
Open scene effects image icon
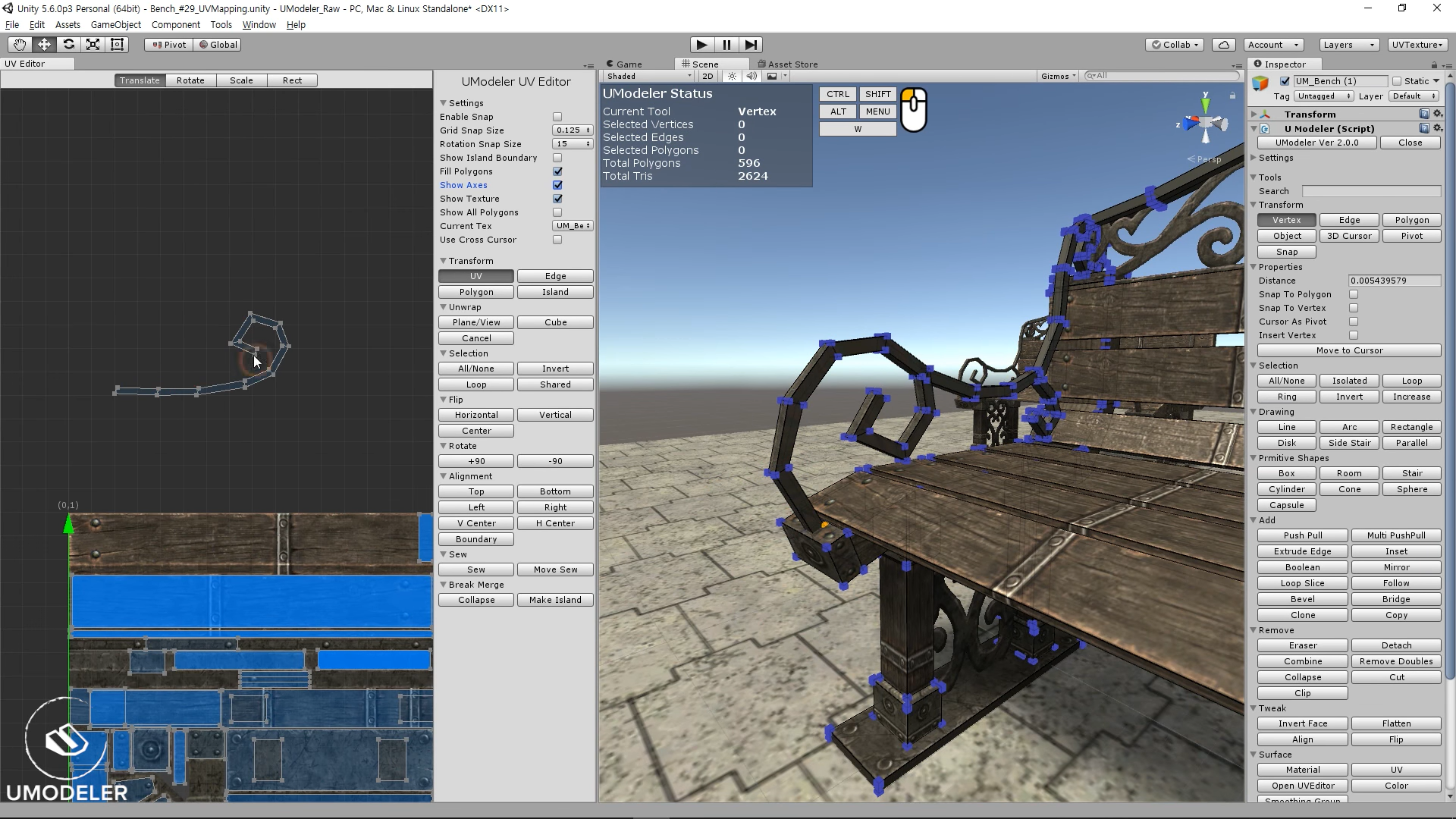click(772, 76)
